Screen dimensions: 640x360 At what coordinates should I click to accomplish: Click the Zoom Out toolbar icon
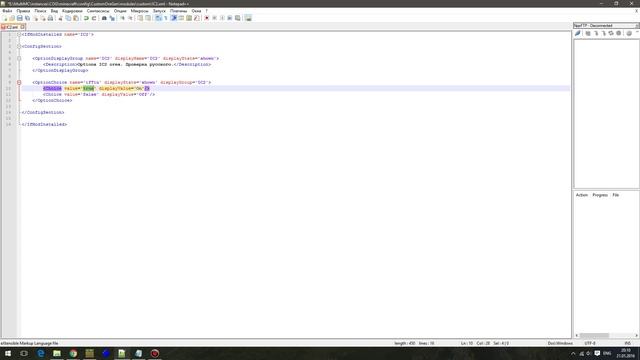[x=130, y=18]
